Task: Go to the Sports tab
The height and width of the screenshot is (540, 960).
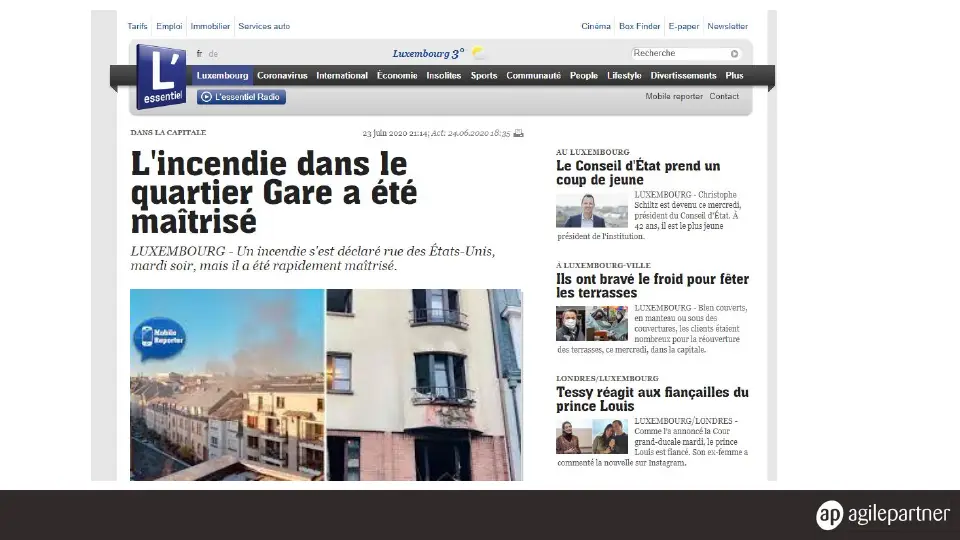Action: [484, 75]
